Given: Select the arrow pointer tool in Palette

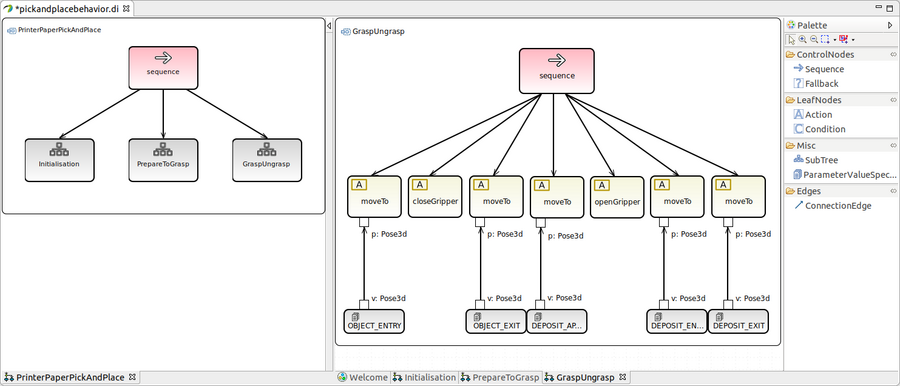Looking at the screenshot, I should coord(792,40).
